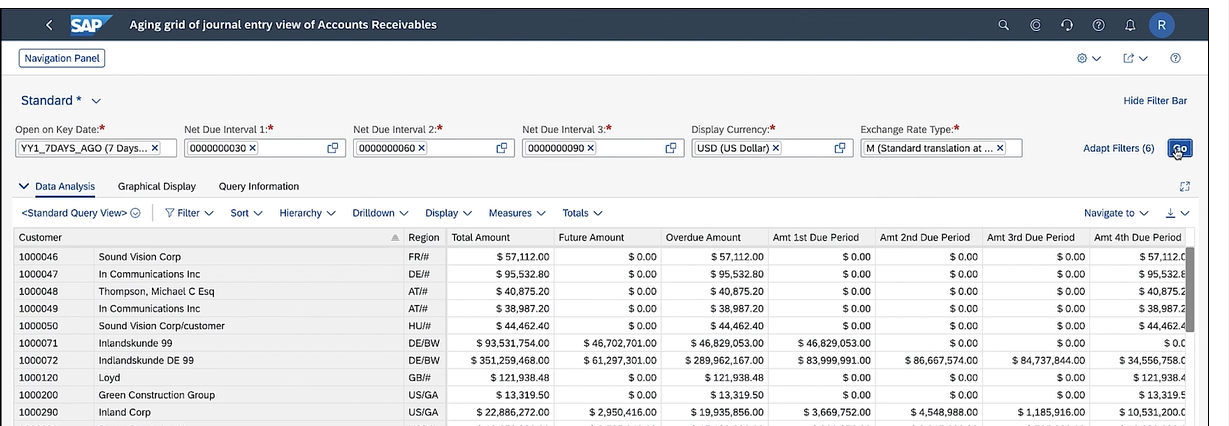Viewport: 1229px width, 426px height.
Task: Click Hide Filter Bar link
Action: [x=1155, y=101]
